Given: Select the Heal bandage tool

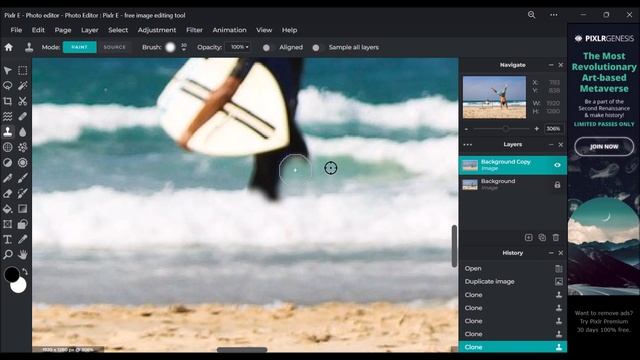Looking at the screenshot, I should pos(22,117).
